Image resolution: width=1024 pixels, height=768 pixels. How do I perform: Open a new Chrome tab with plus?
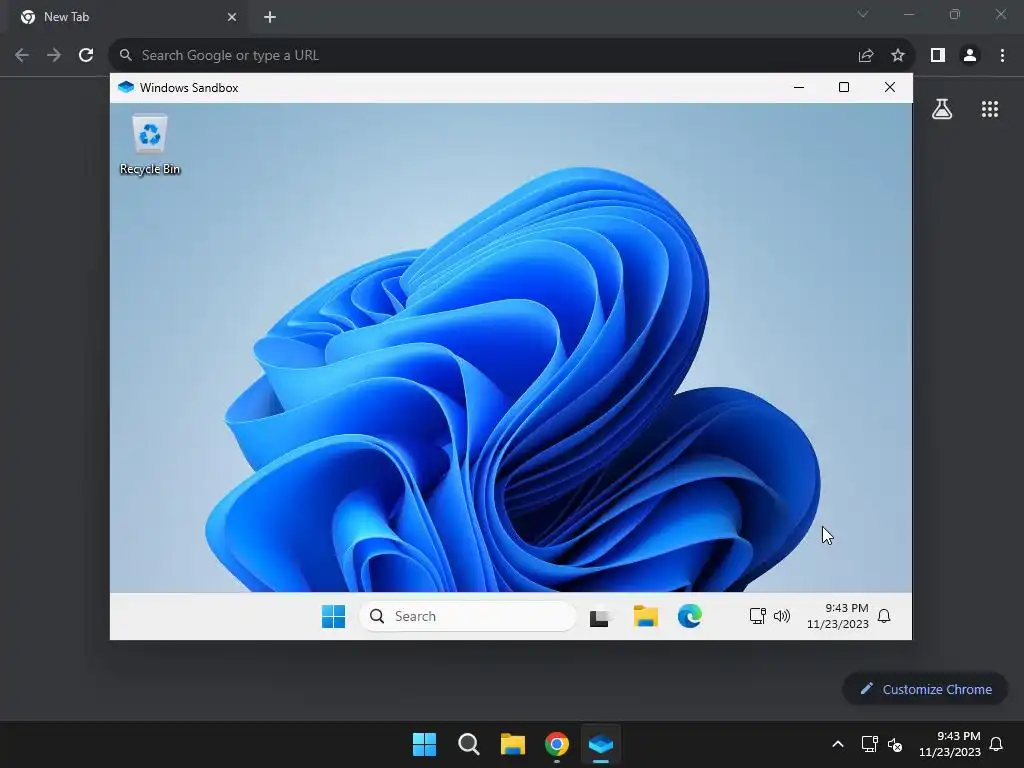click(270, 17)
